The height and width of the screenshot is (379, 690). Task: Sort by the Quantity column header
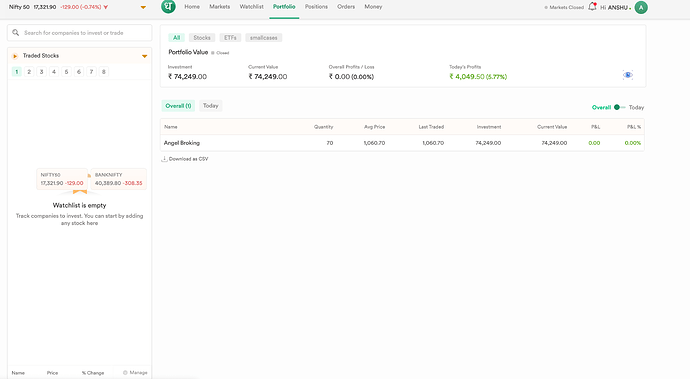(x=323, y=127)
